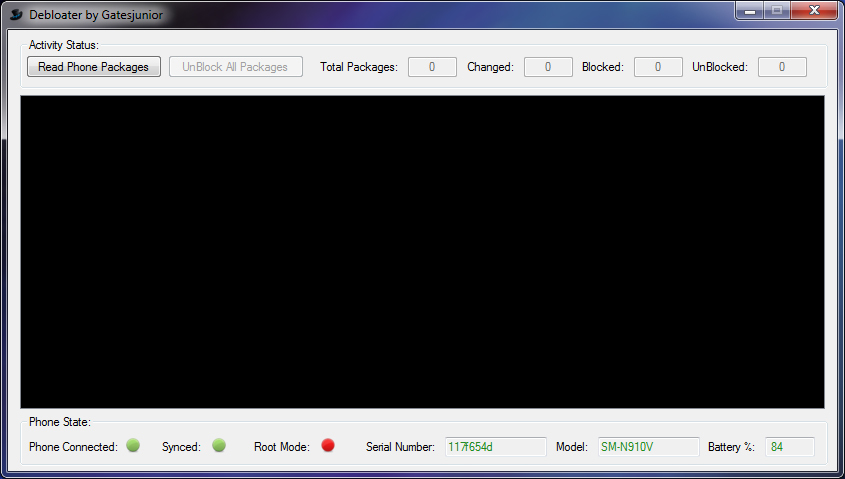Click the green Phone Connected indicator
The image size is (845, 479).
click(x=133, y=445)
